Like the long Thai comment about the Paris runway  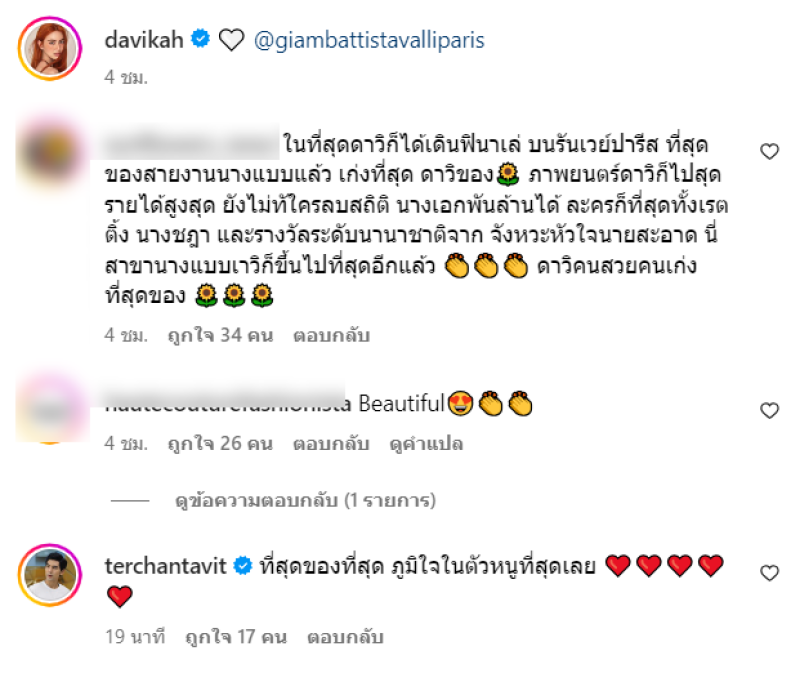tap(769, 152)
